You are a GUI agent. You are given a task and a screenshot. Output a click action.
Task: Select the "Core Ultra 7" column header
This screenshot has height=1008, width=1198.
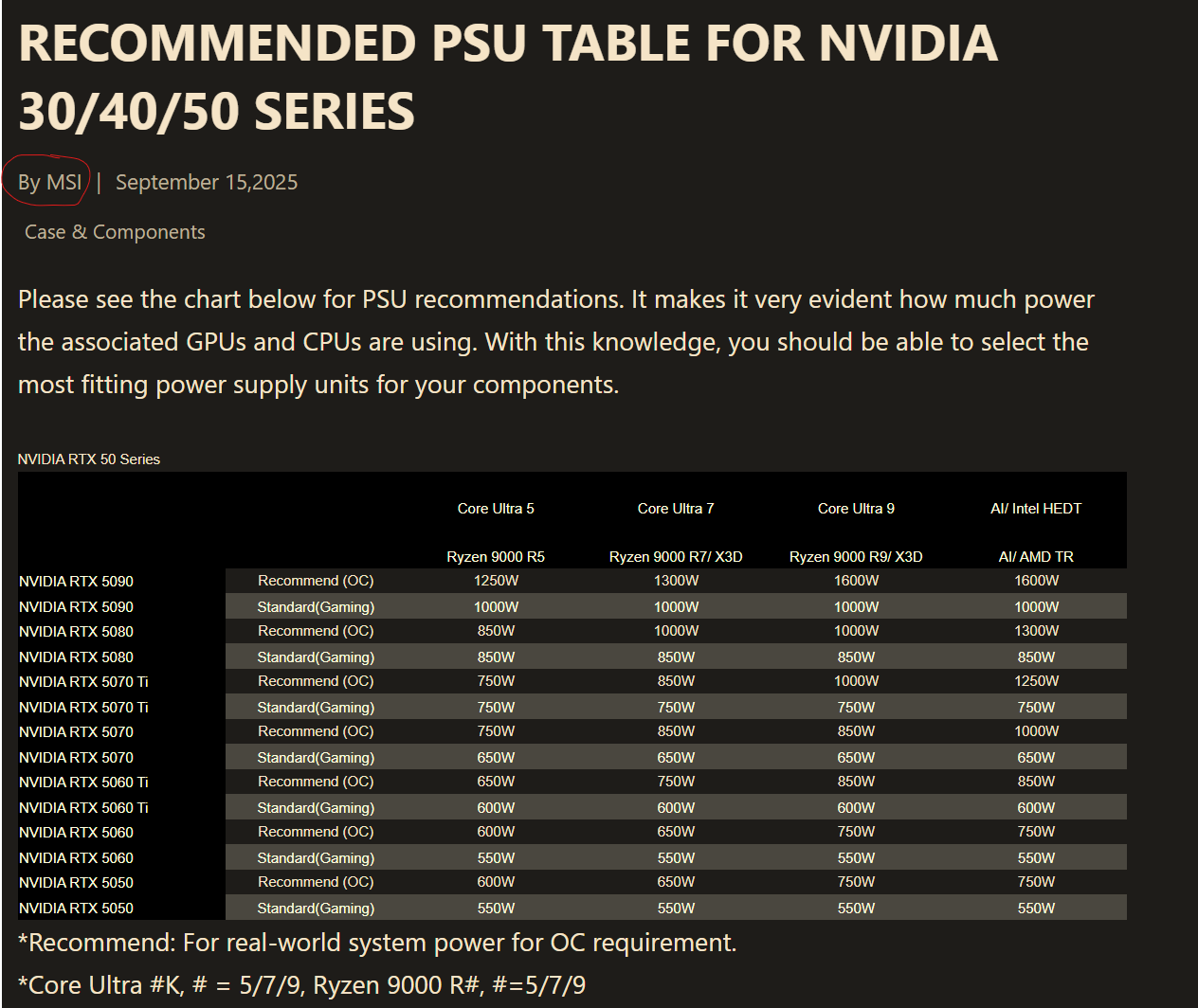point(676,509)
